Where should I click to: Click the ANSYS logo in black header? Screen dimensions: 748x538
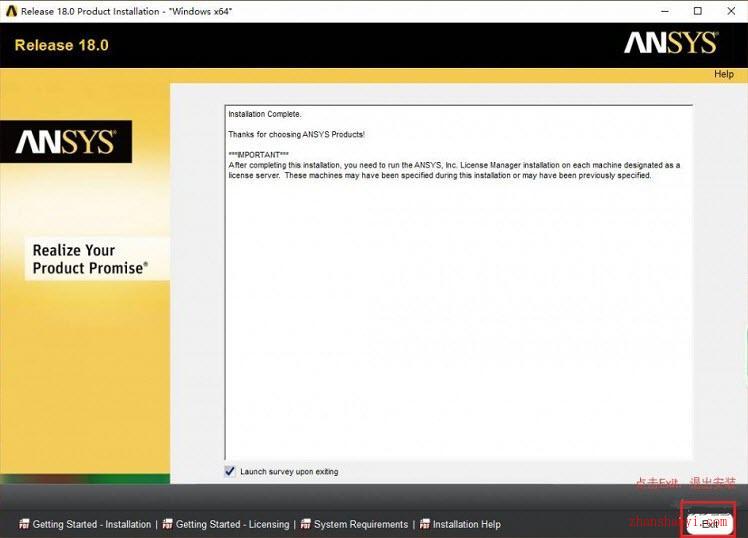pos(671,43)
